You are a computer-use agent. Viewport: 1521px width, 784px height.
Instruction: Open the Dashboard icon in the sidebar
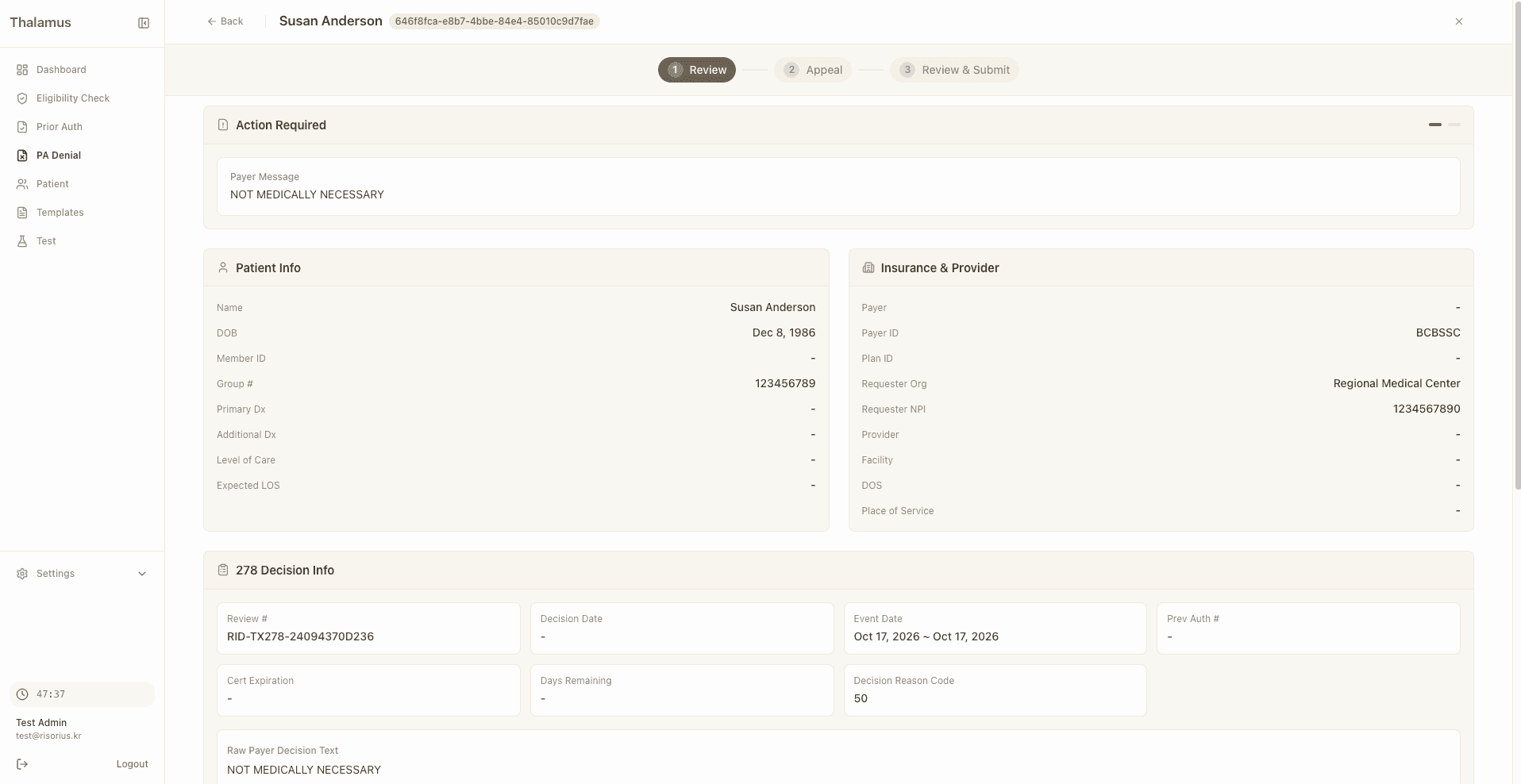click(22, 70)
